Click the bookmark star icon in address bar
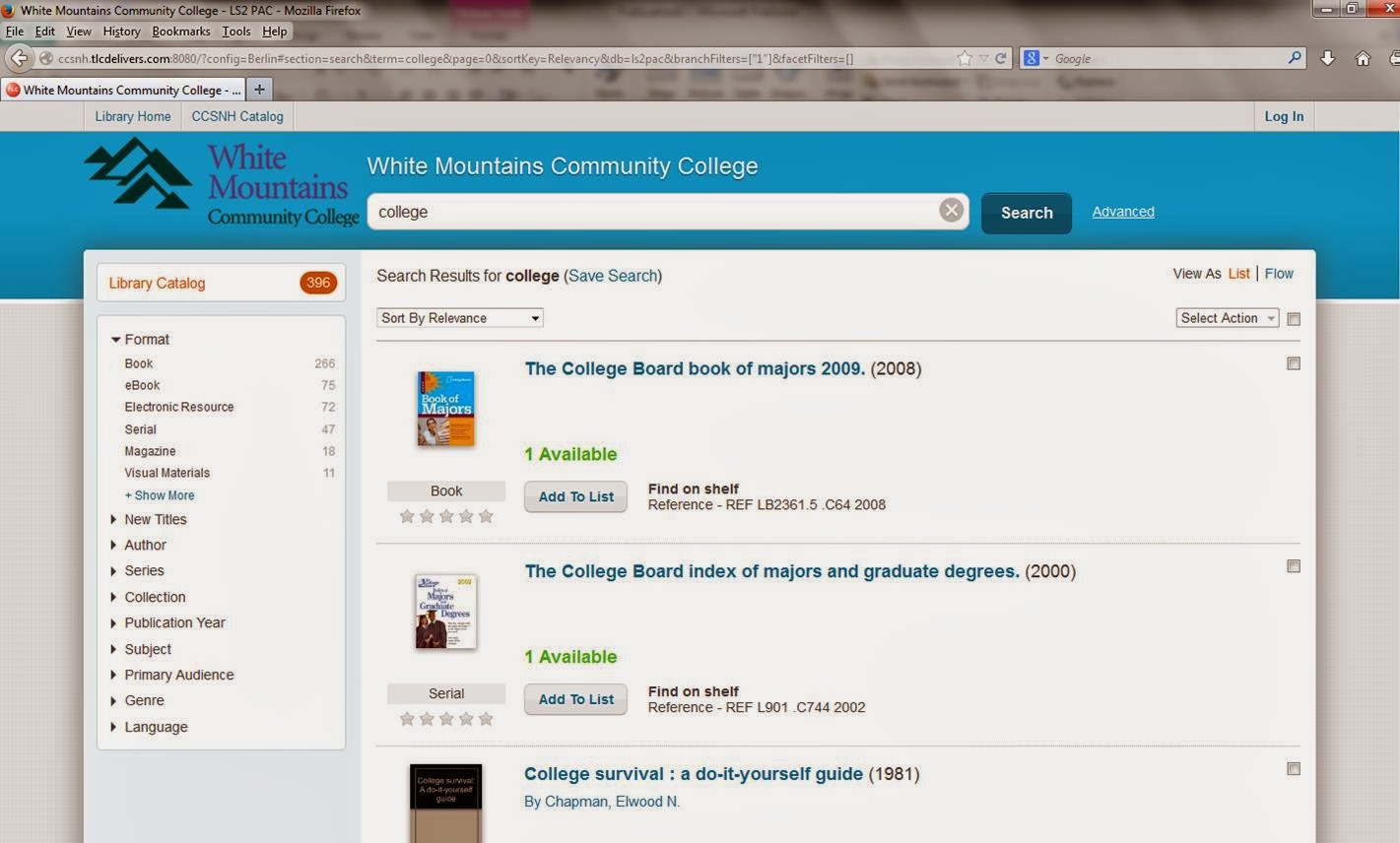 [965, 58]
